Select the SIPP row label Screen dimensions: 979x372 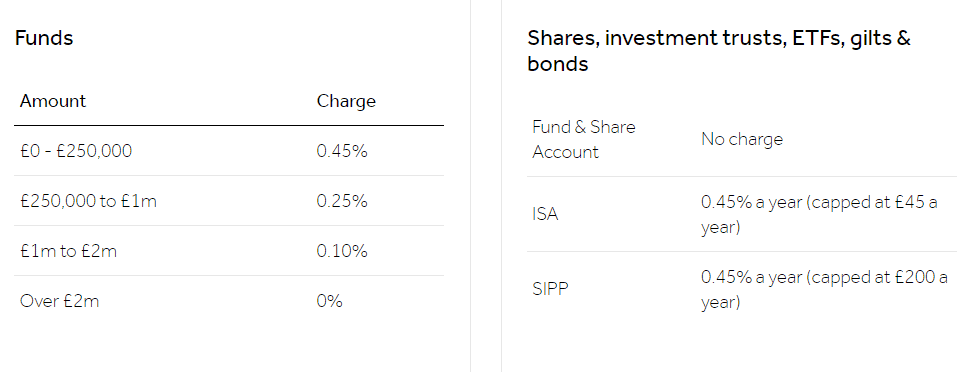551,290
